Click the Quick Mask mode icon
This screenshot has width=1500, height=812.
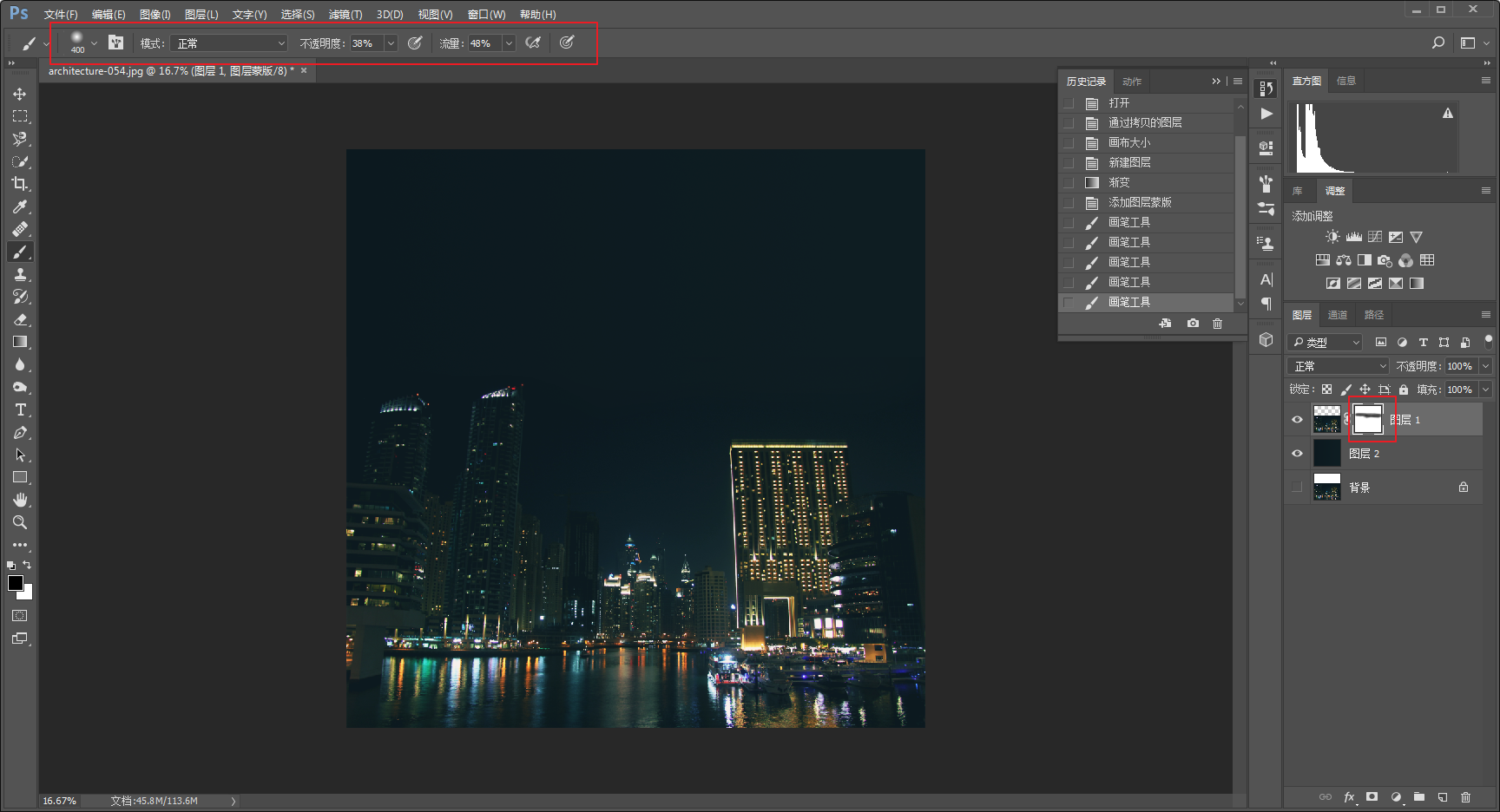tap(20, 616)
